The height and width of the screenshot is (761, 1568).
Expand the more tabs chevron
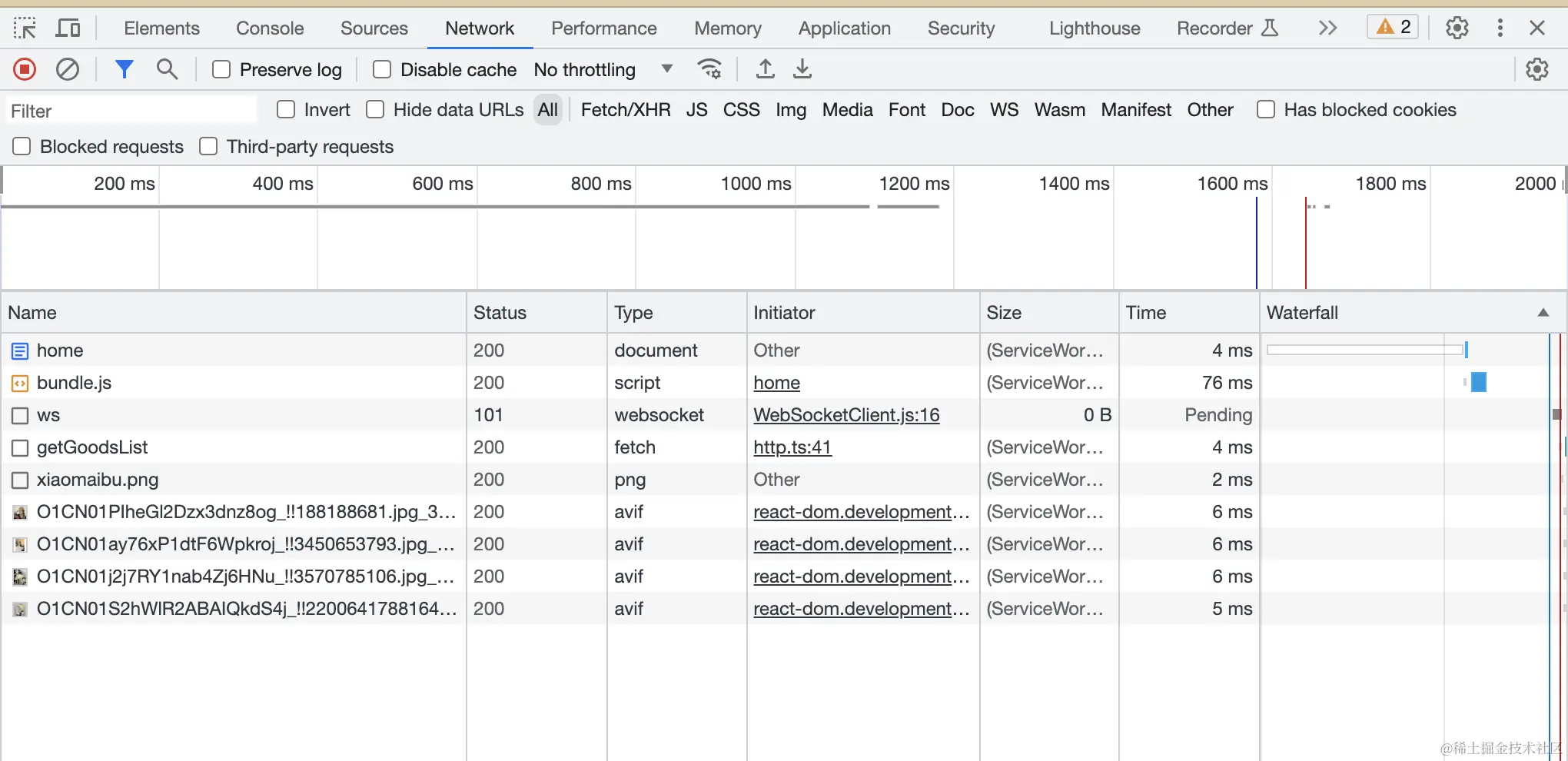point(1327,28)
